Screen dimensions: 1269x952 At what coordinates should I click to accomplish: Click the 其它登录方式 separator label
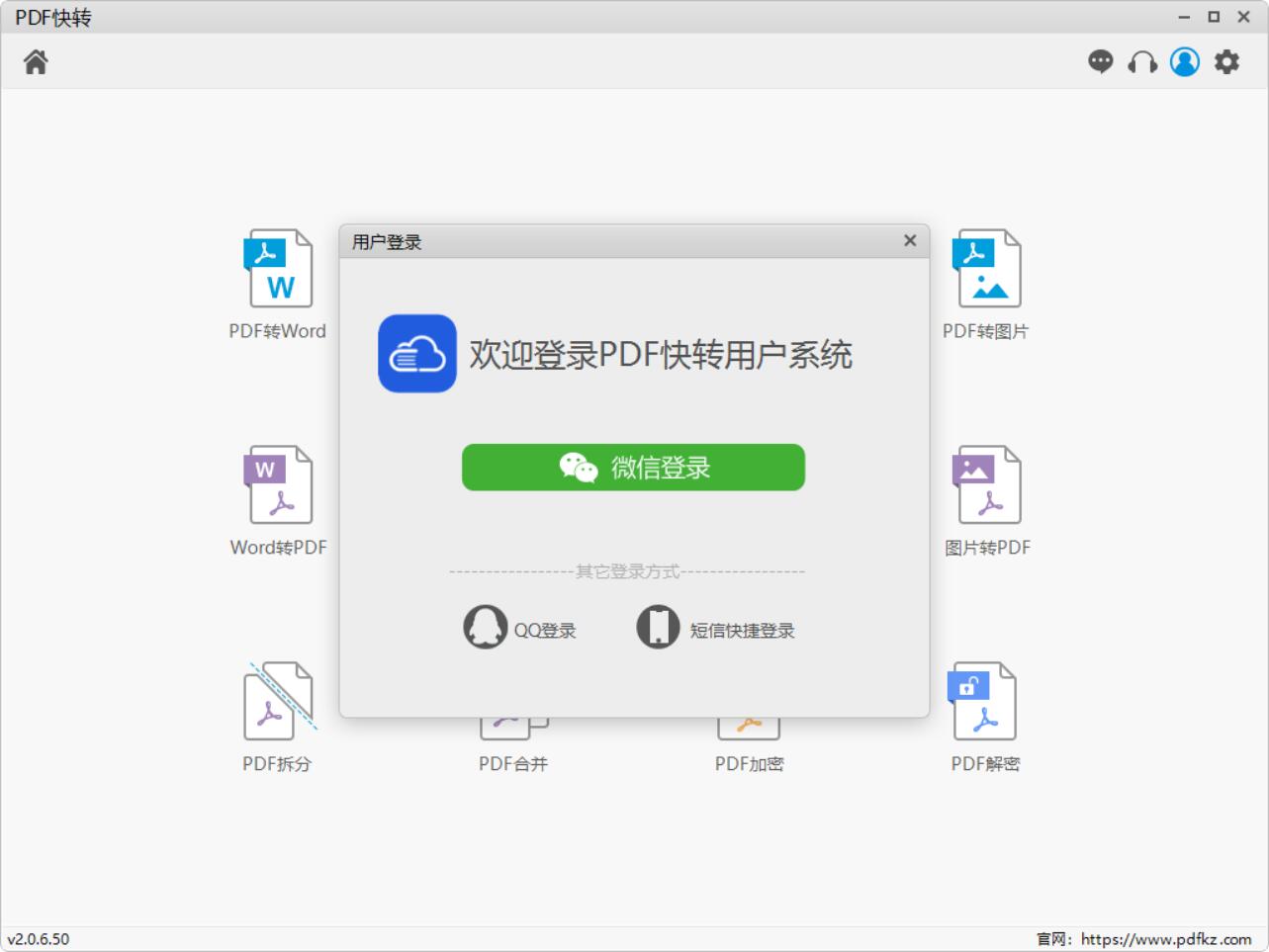pos(627,571)
